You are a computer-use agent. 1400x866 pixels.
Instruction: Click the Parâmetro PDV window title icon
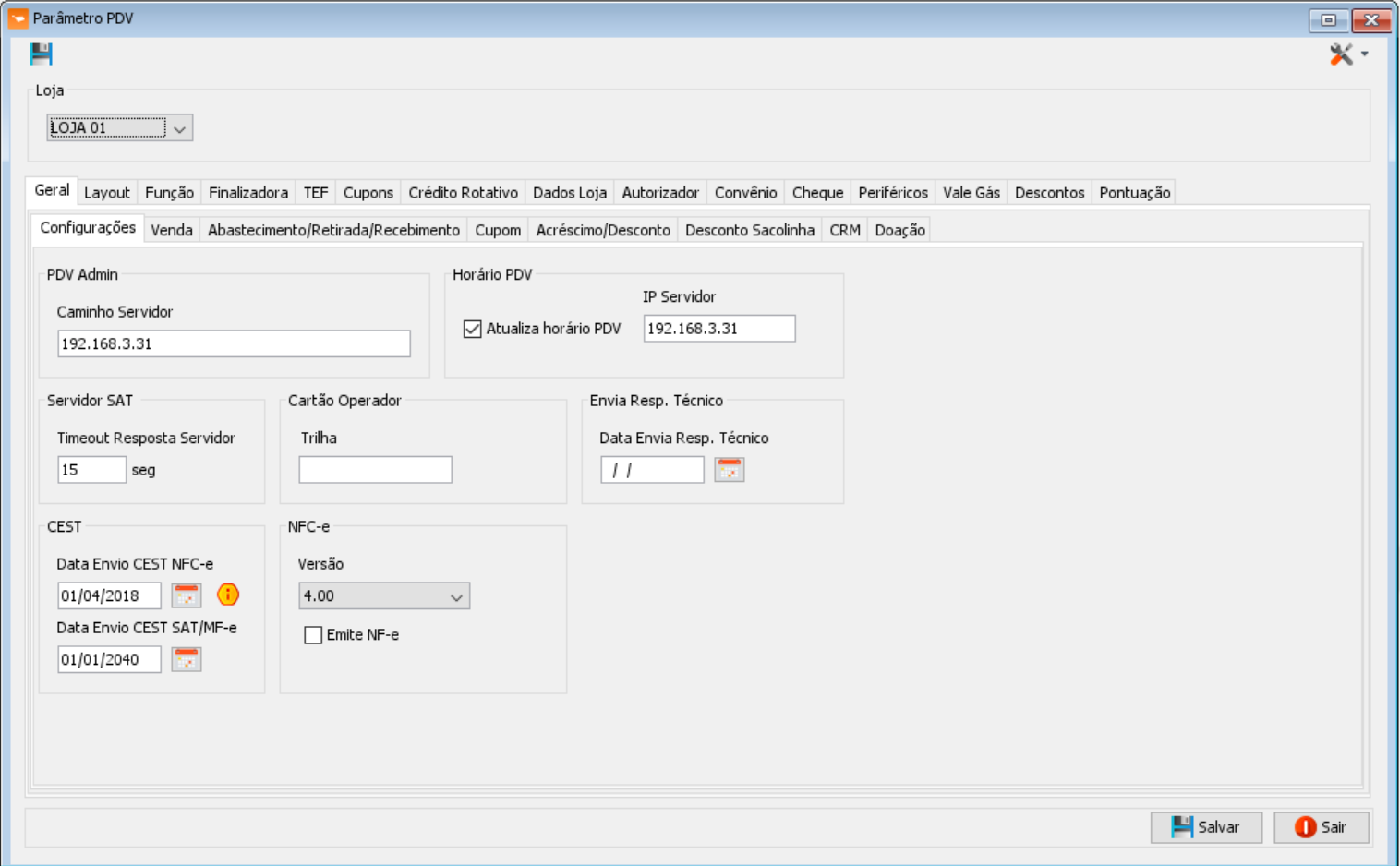click(18, 18)
